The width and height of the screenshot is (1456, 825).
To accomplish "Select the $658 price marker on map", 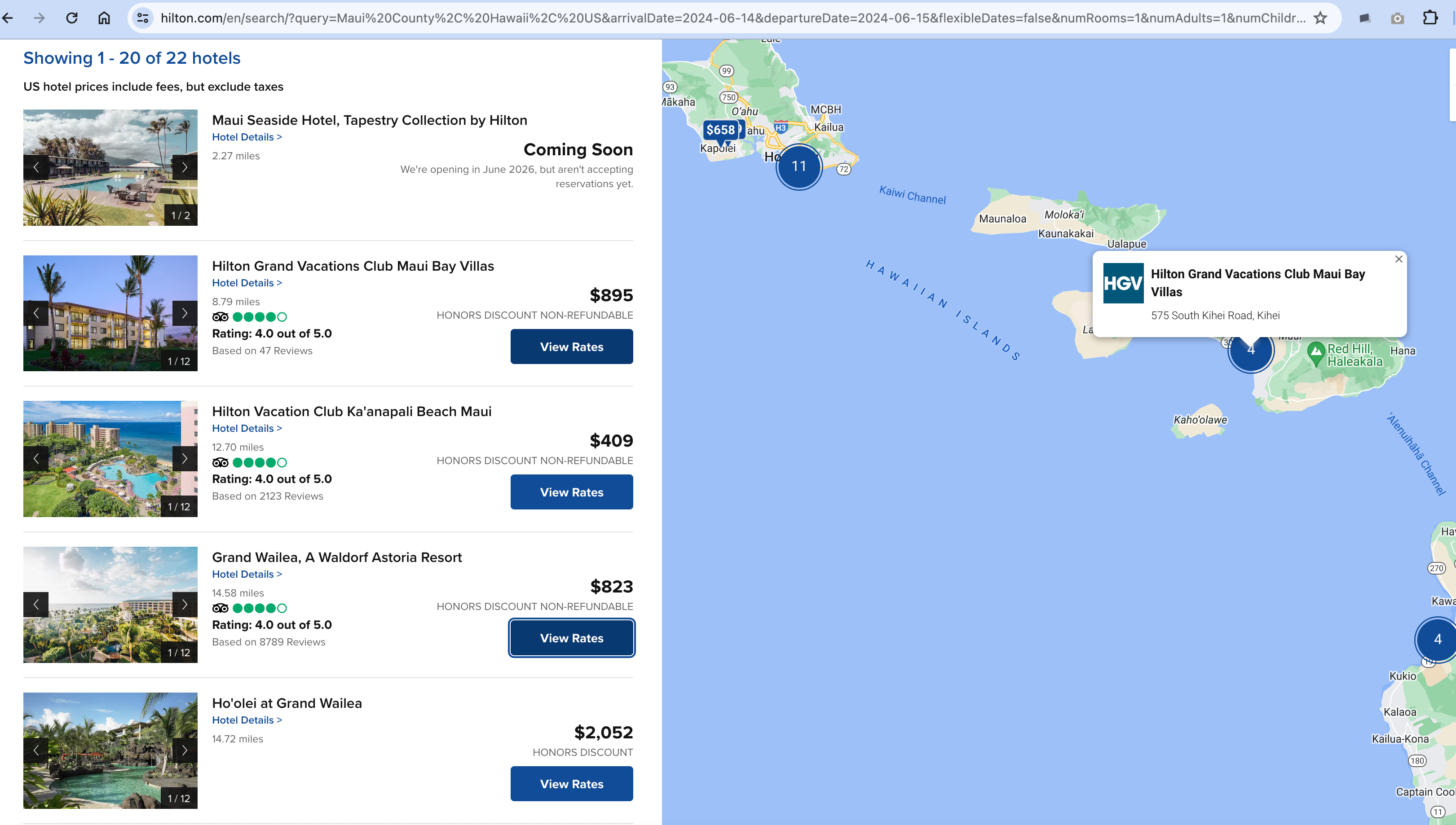I will [x=720, y=130].
